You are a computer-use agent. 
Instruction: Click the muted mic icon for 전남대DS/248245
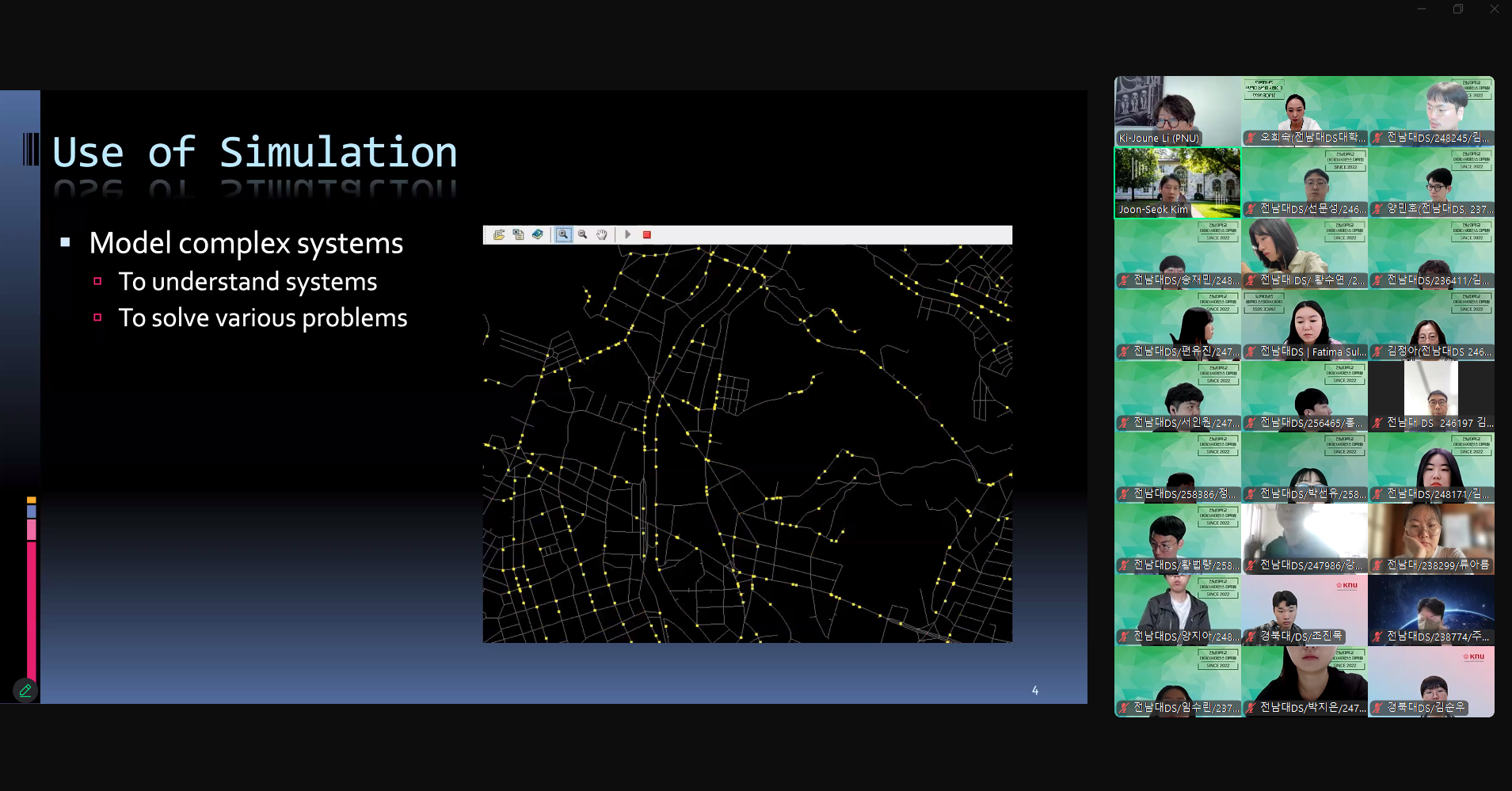(x=1377, y=138)
